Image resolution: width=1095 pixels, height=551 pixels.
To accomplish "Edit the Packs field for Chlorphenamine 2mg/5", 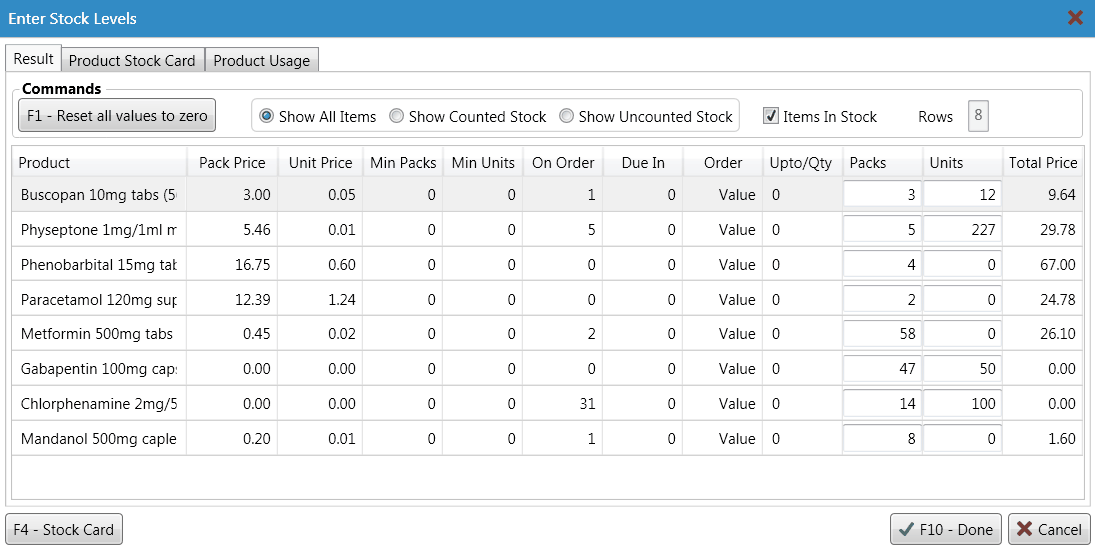I will point(883,404).
